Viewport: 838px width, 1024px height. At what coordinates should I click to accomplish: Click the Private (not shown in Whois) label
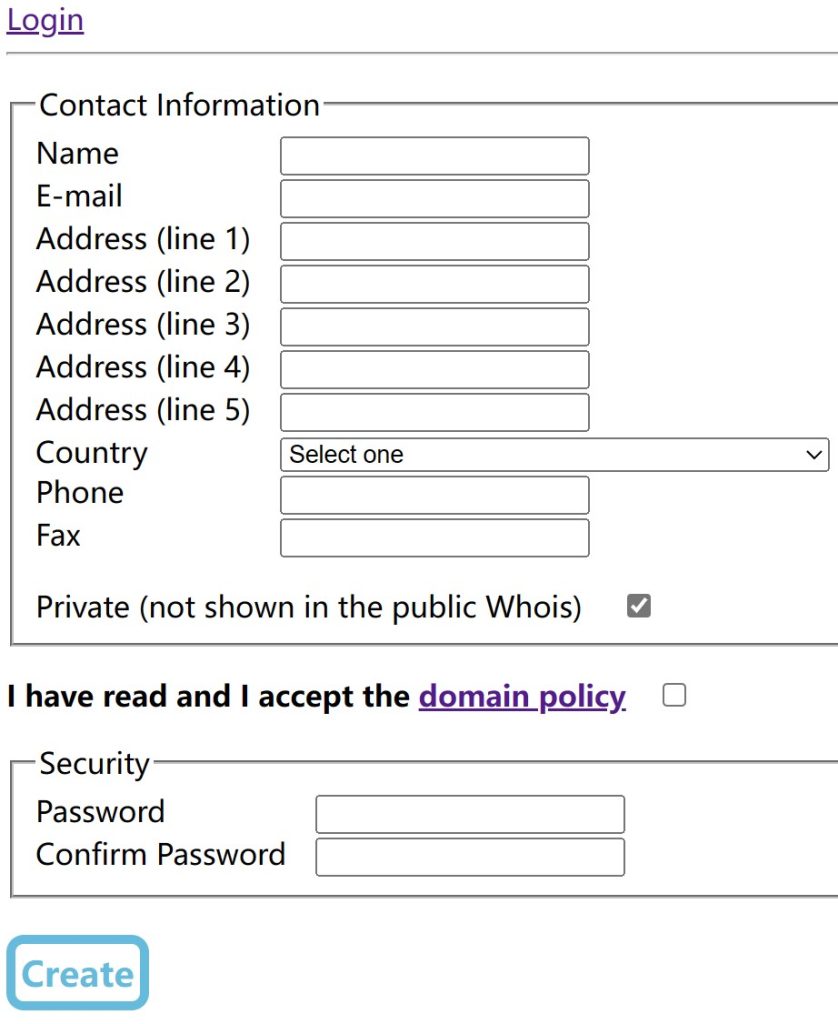308,608
